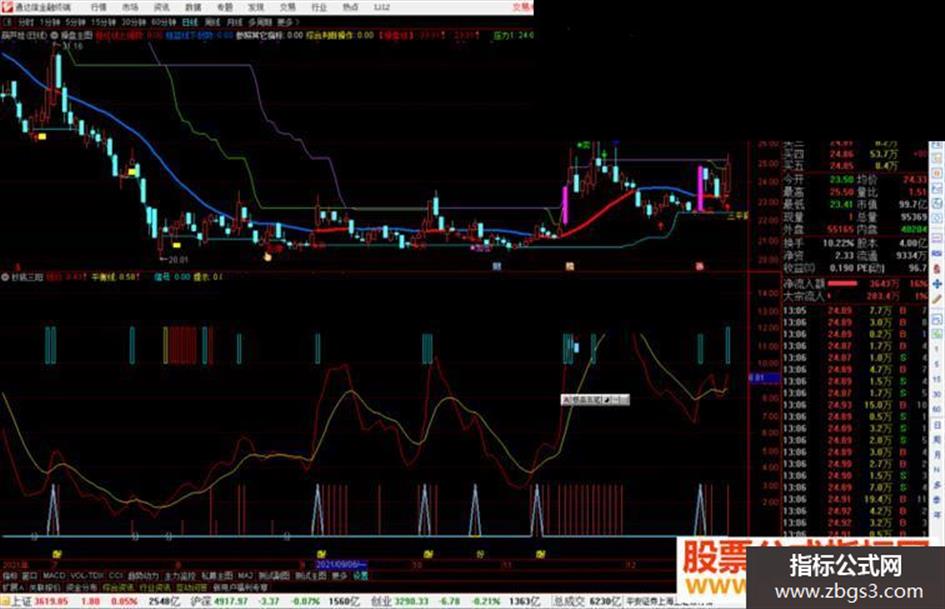The width and height of the screenshot is (945, 609).
Task: Switch chart to 分时 view
Action: (x=25, y=22)
